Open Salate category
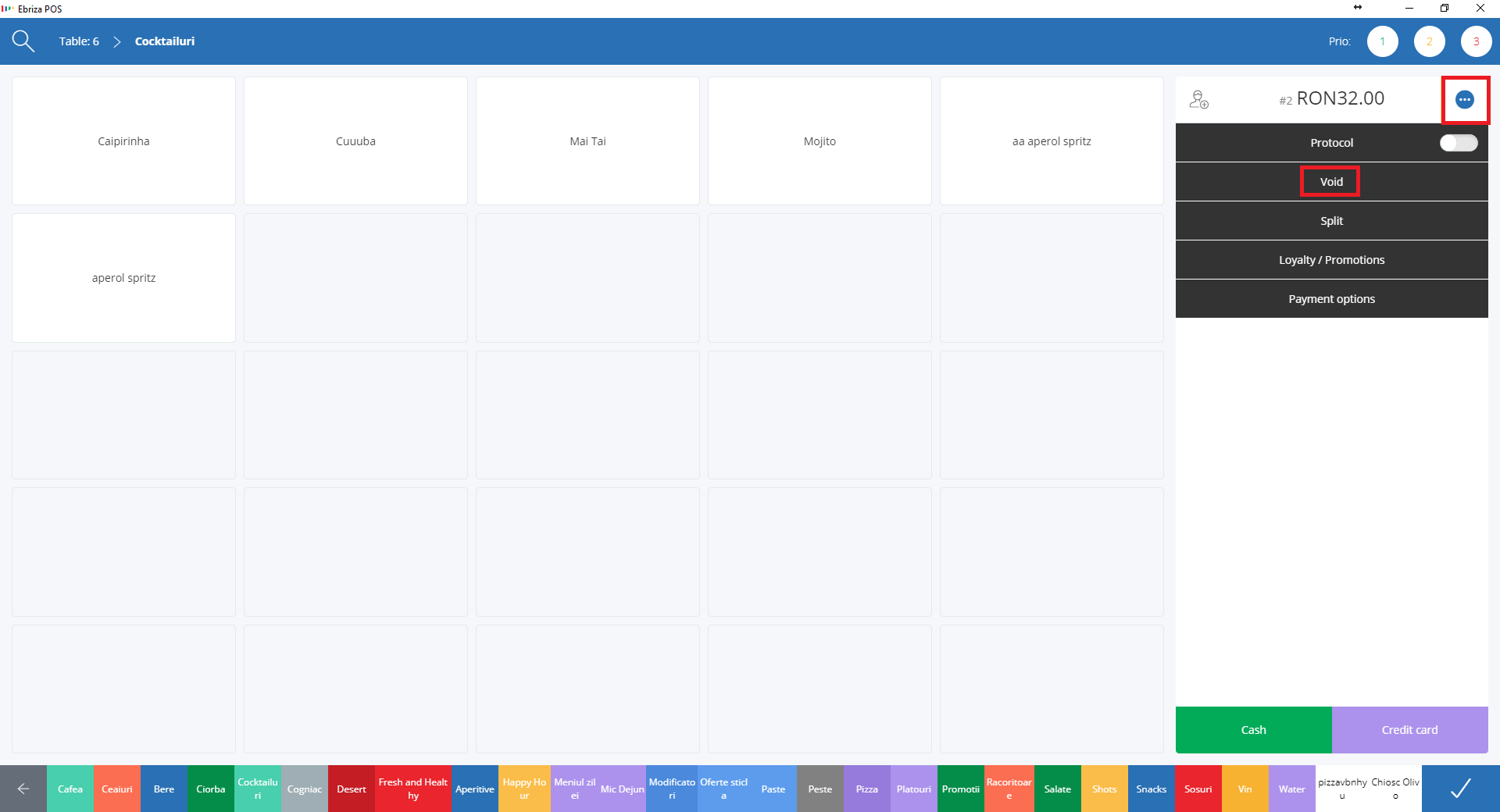 click(1058, 789)
